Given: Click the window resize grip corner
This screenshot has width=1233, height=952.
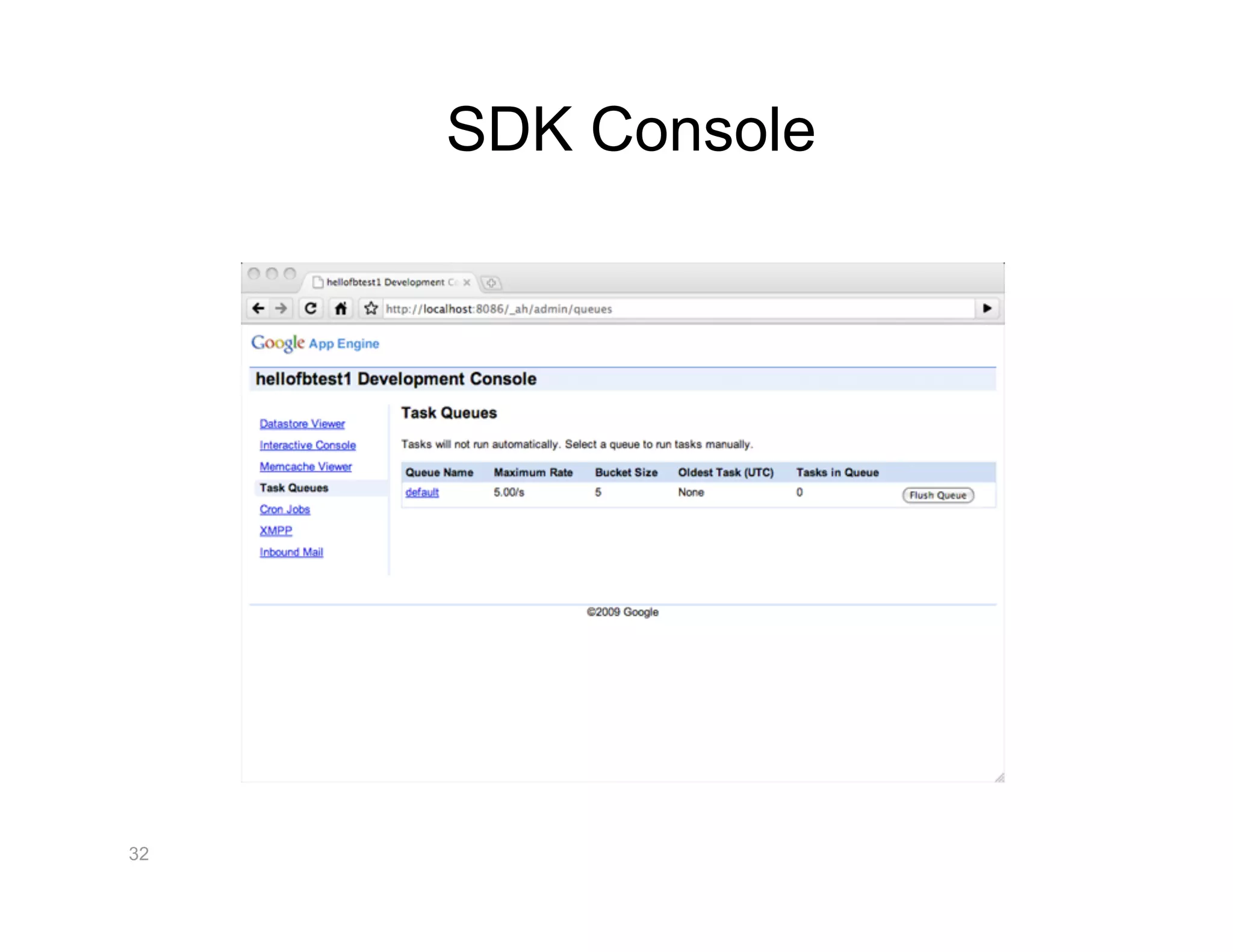Looking at the screenshot, I should click(x=999, y=777).
